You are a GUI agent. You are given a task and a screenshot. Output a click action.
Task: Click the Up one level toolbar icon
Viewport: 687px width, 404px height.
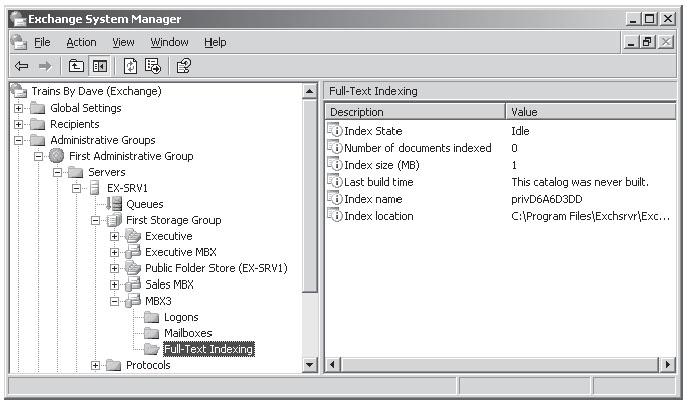[76, 67]
